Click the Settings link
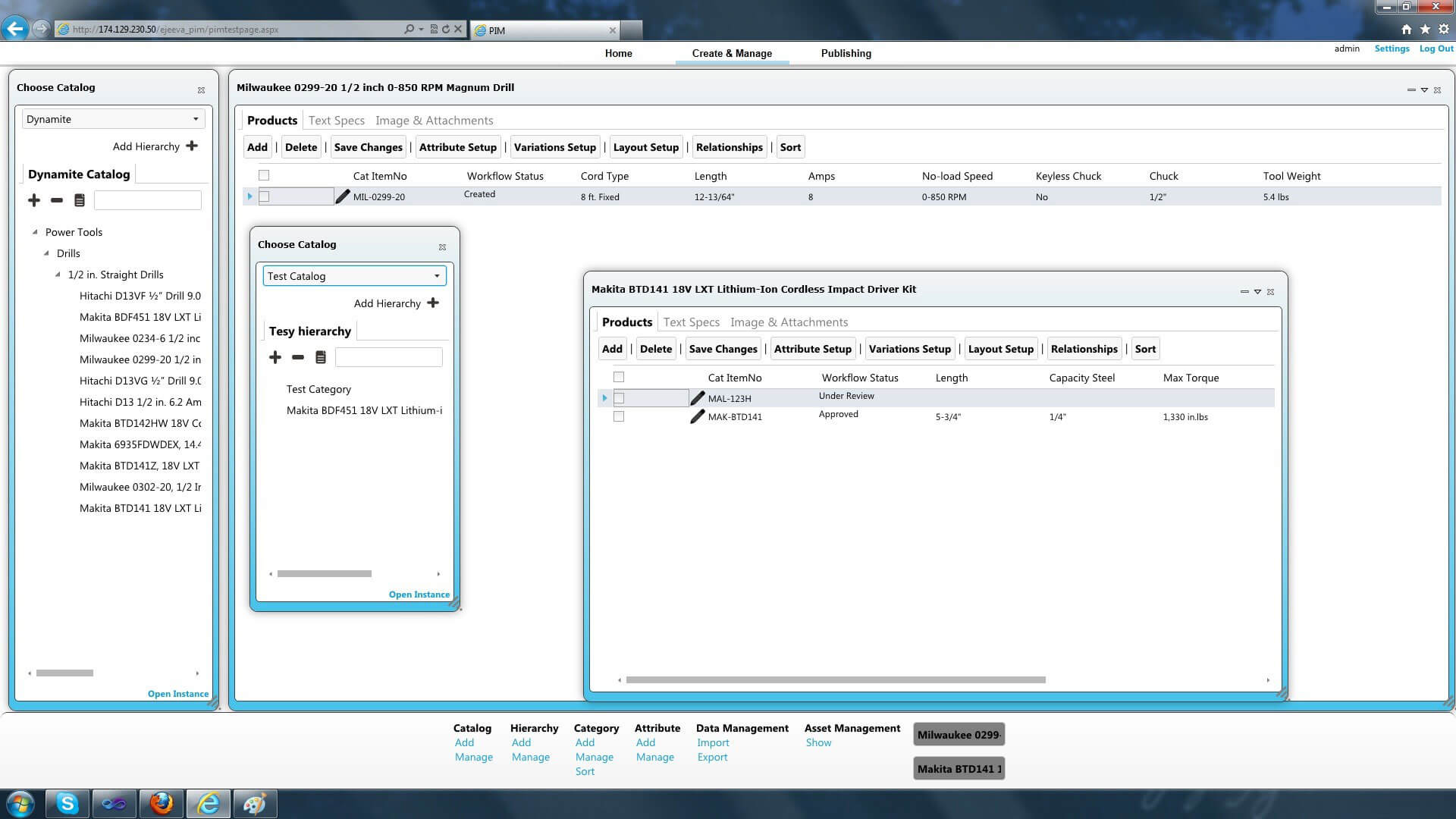This screenshot has height=819, width=1456. click(1392, 49)
